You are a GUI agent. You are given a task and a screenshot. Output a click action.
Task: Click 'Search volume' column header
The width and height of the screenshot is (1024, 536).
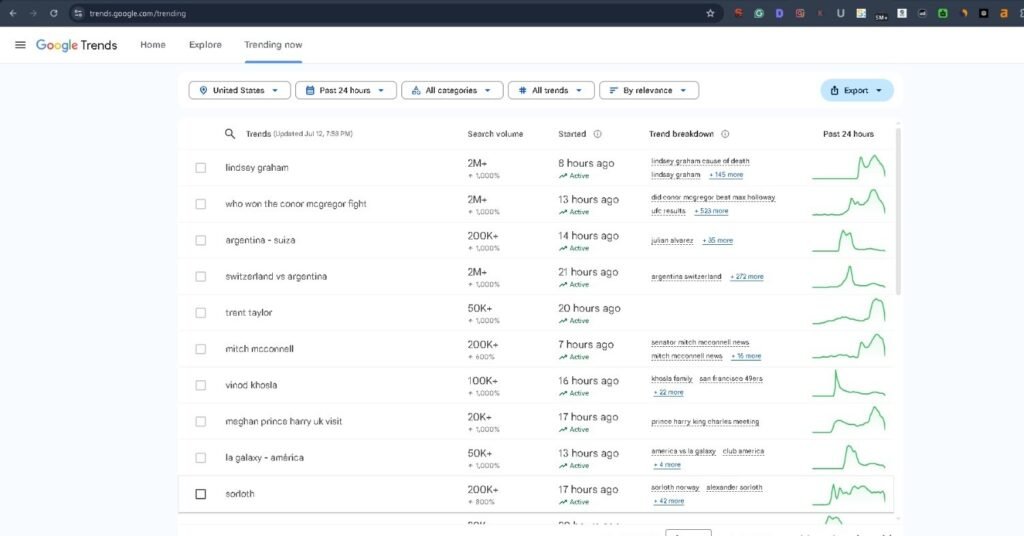[495, 134]
